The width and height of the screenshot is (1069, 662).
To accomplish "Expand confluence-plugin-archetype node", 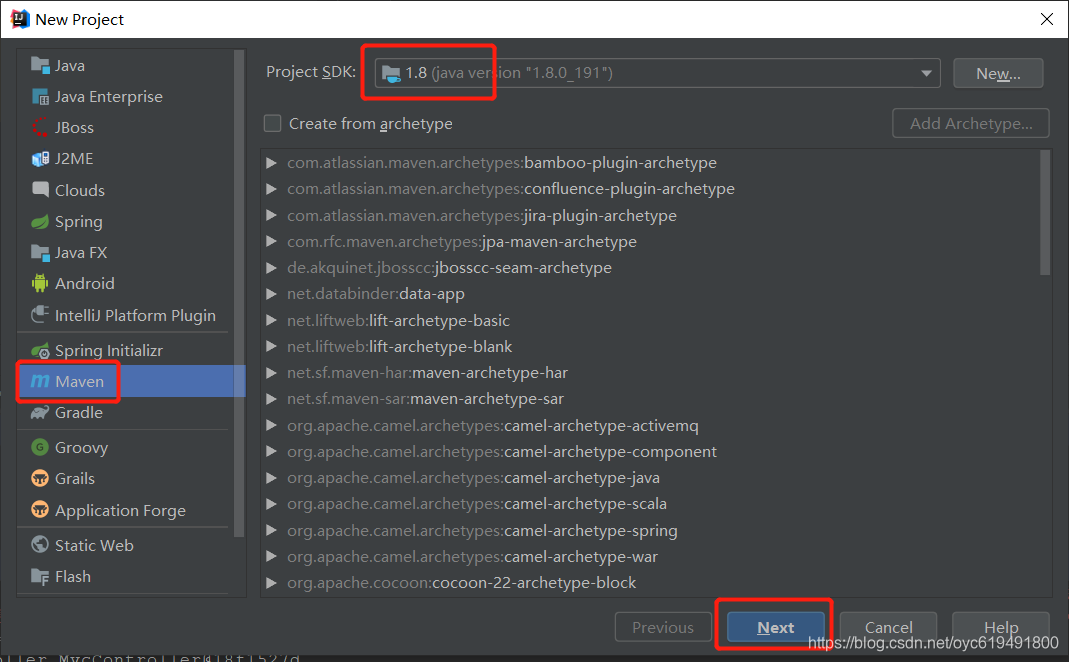I will click(271, 189).
